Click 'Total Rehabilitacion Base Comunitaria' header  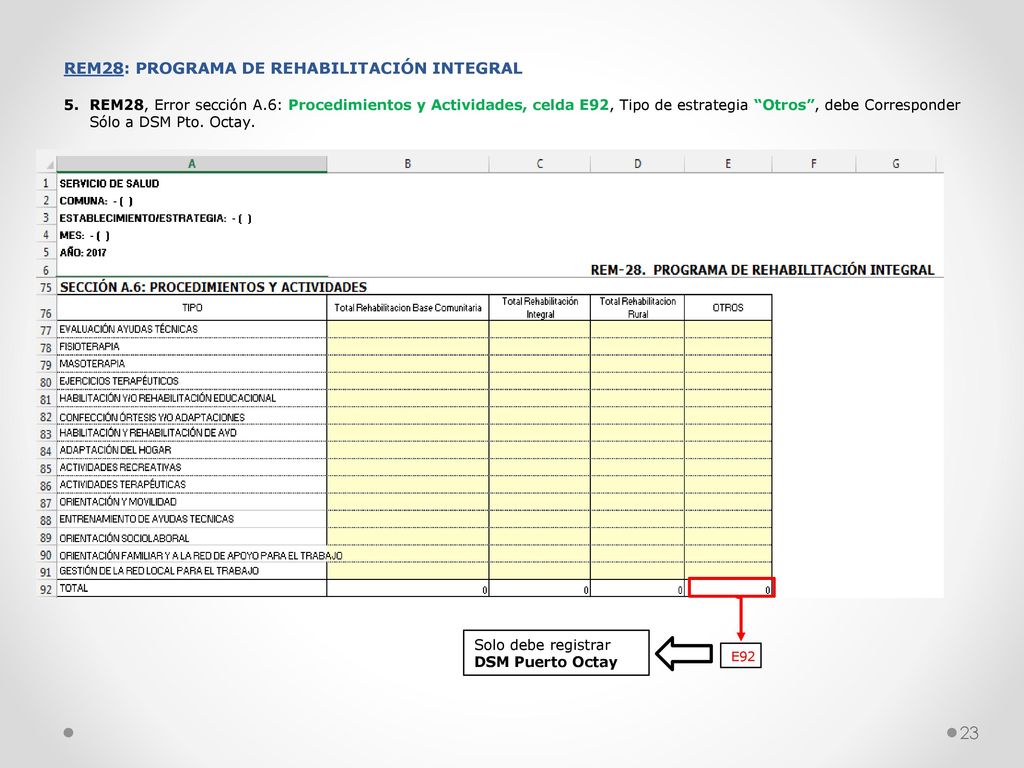click(x=408, y=308)
